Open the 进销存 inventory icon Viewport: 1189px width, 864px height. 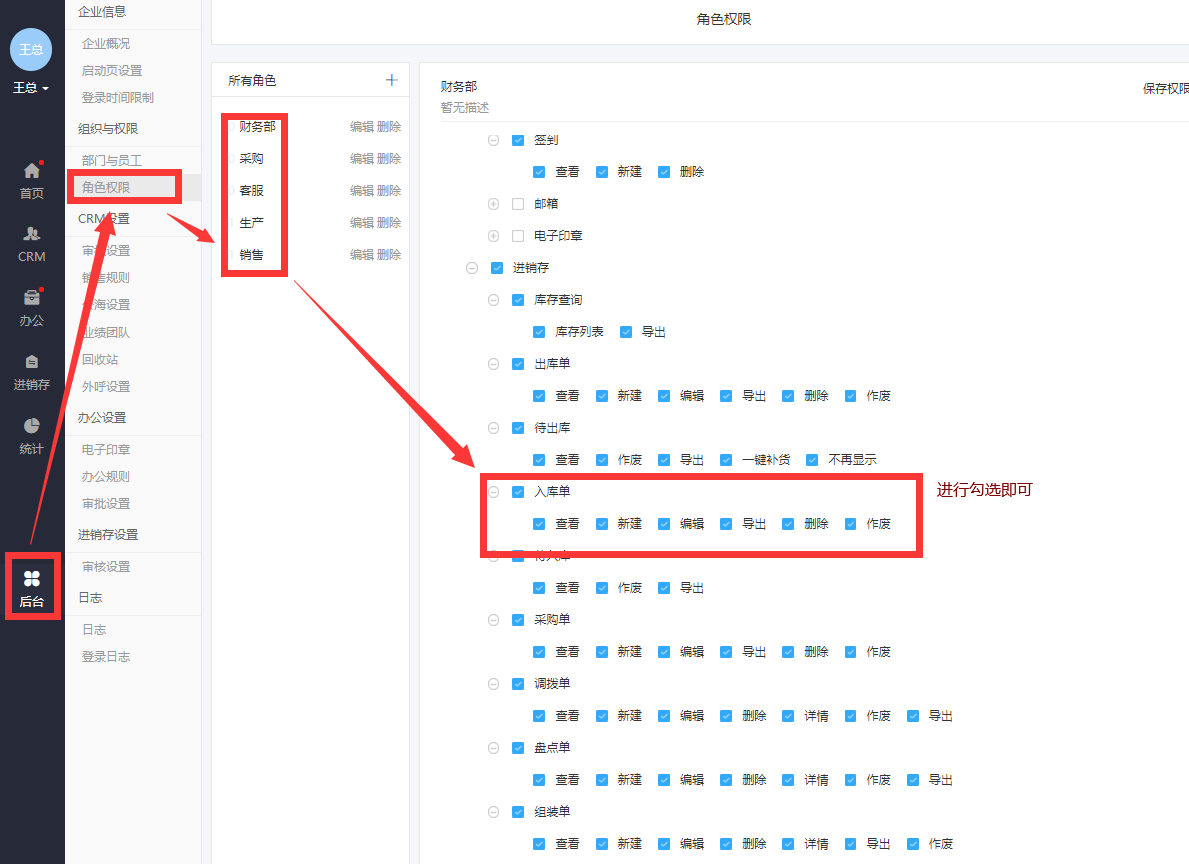[31, 372]
